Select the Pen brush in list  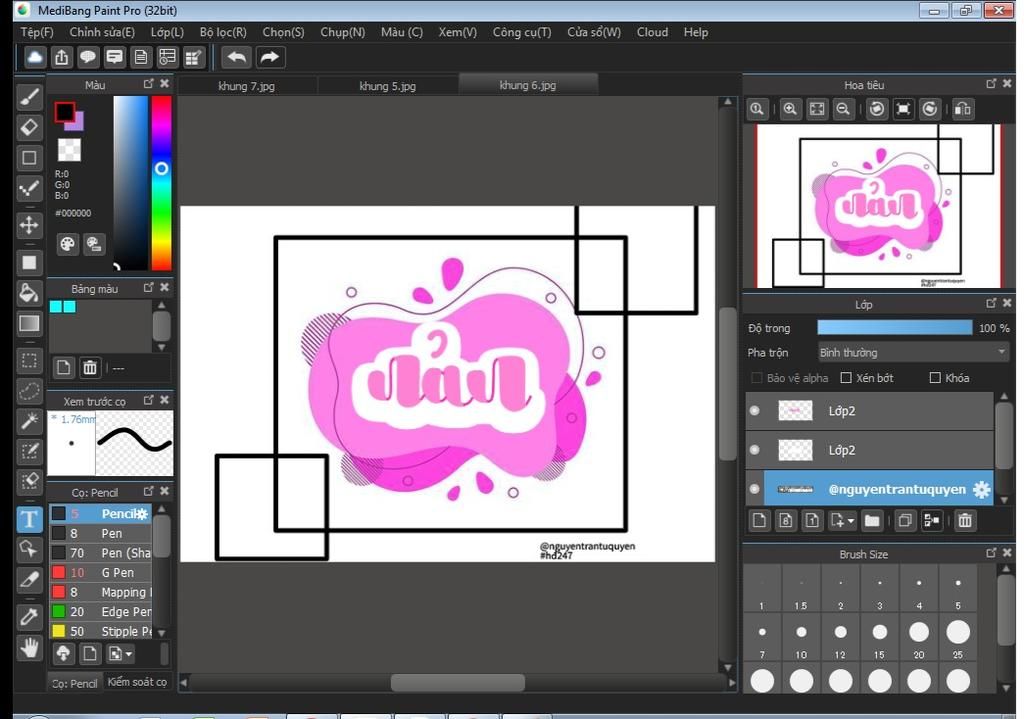[101, 534]
